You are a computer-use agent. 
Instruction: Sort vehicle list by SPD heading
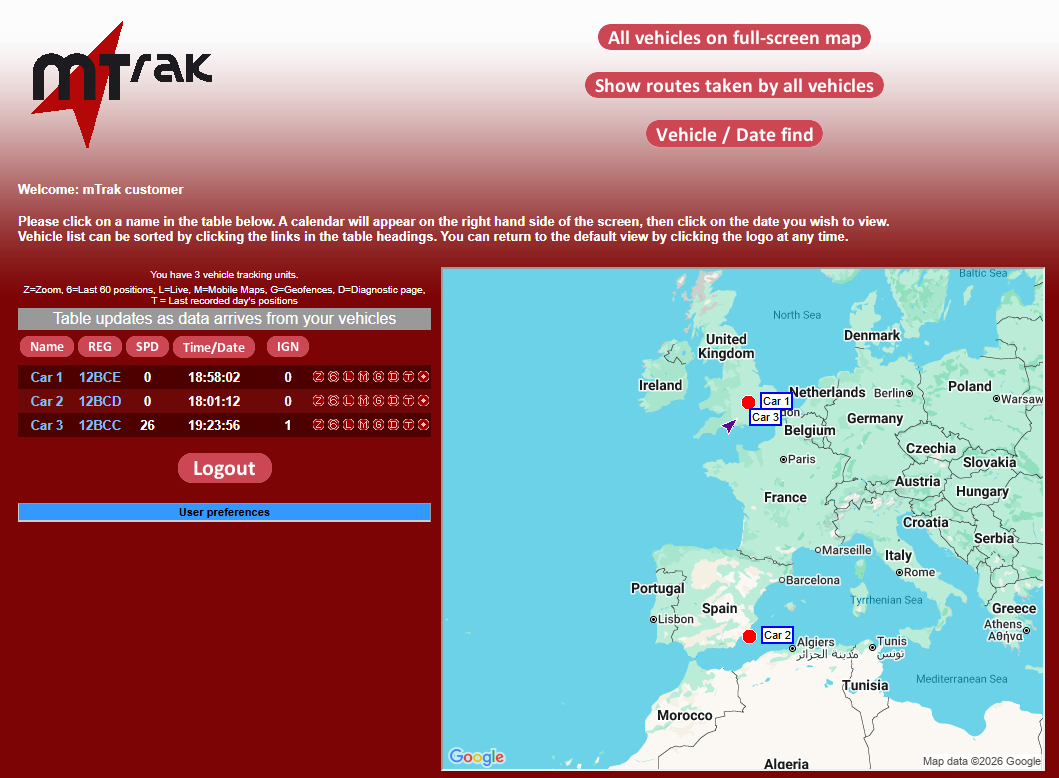(147, 347)
